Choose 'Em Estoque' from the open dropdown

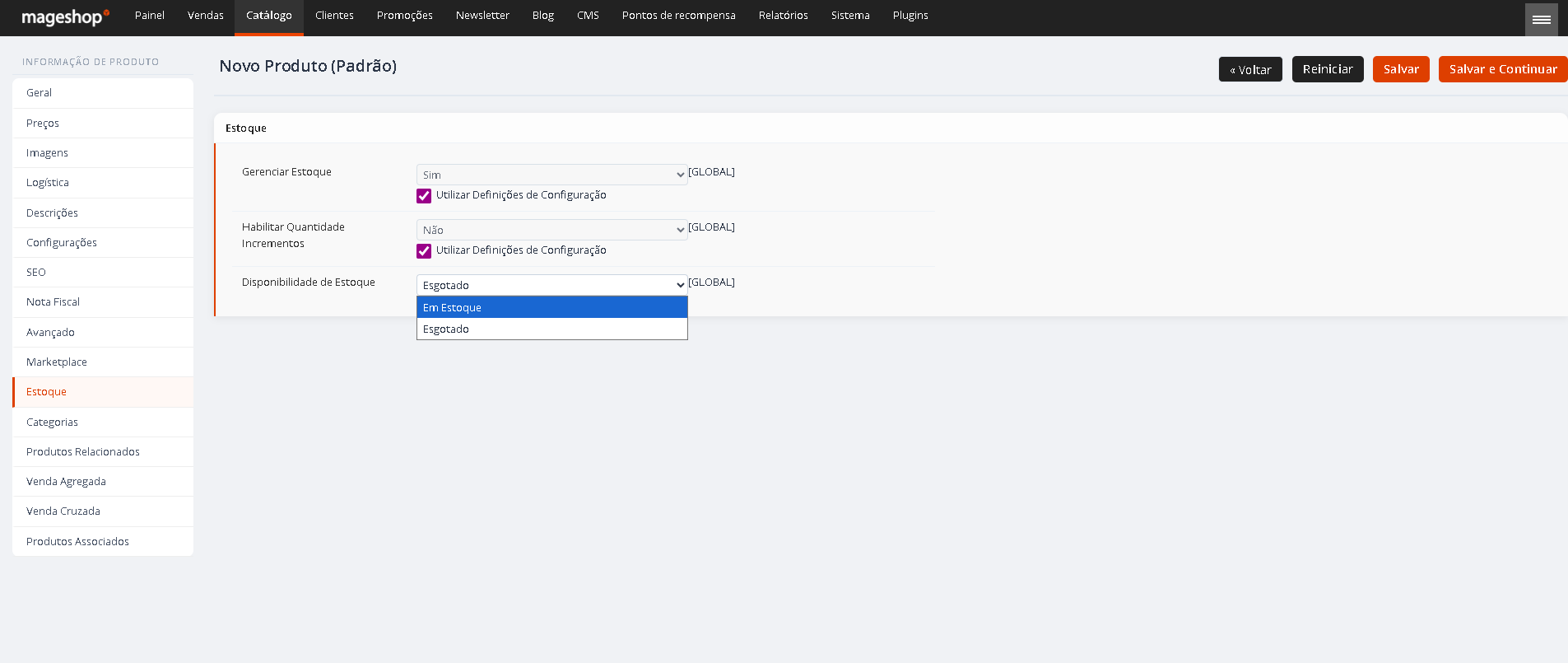tap(551, 307)
